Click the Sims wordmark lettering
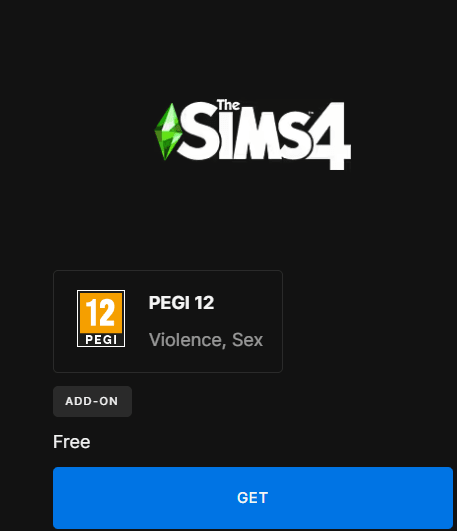The image size is (457, 531). coord(246,132)
